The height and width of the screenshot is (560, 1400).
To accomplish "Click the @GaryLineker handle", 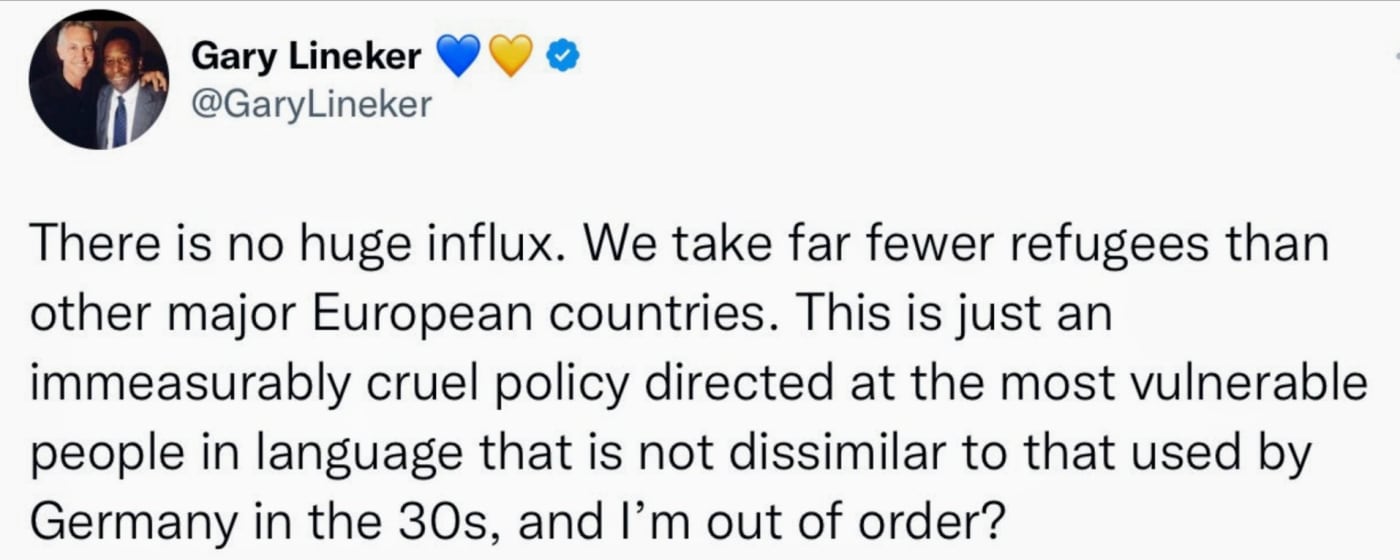I will coord(311,104).
